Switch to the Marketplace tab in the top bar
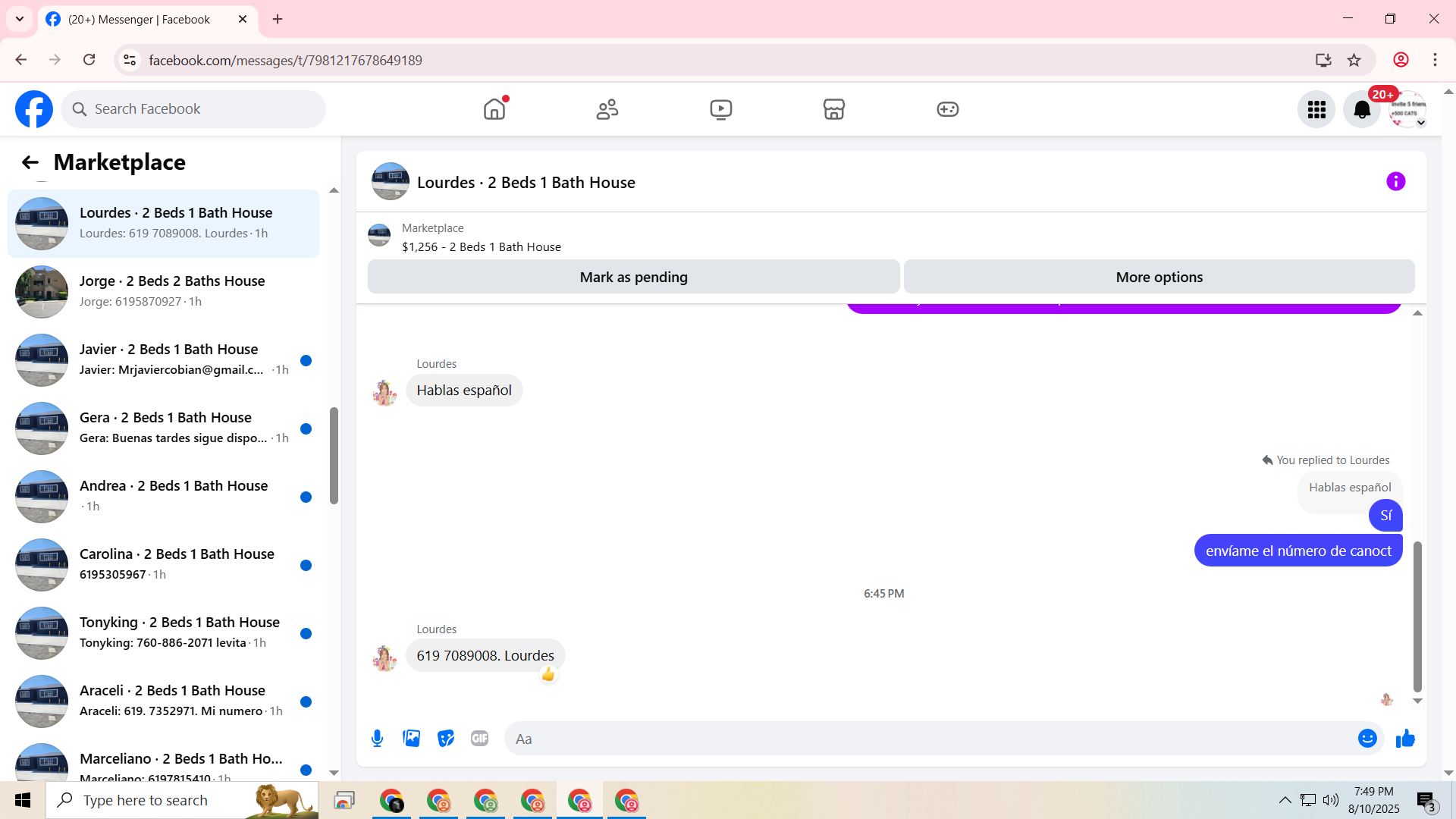 tap(833, 110)
